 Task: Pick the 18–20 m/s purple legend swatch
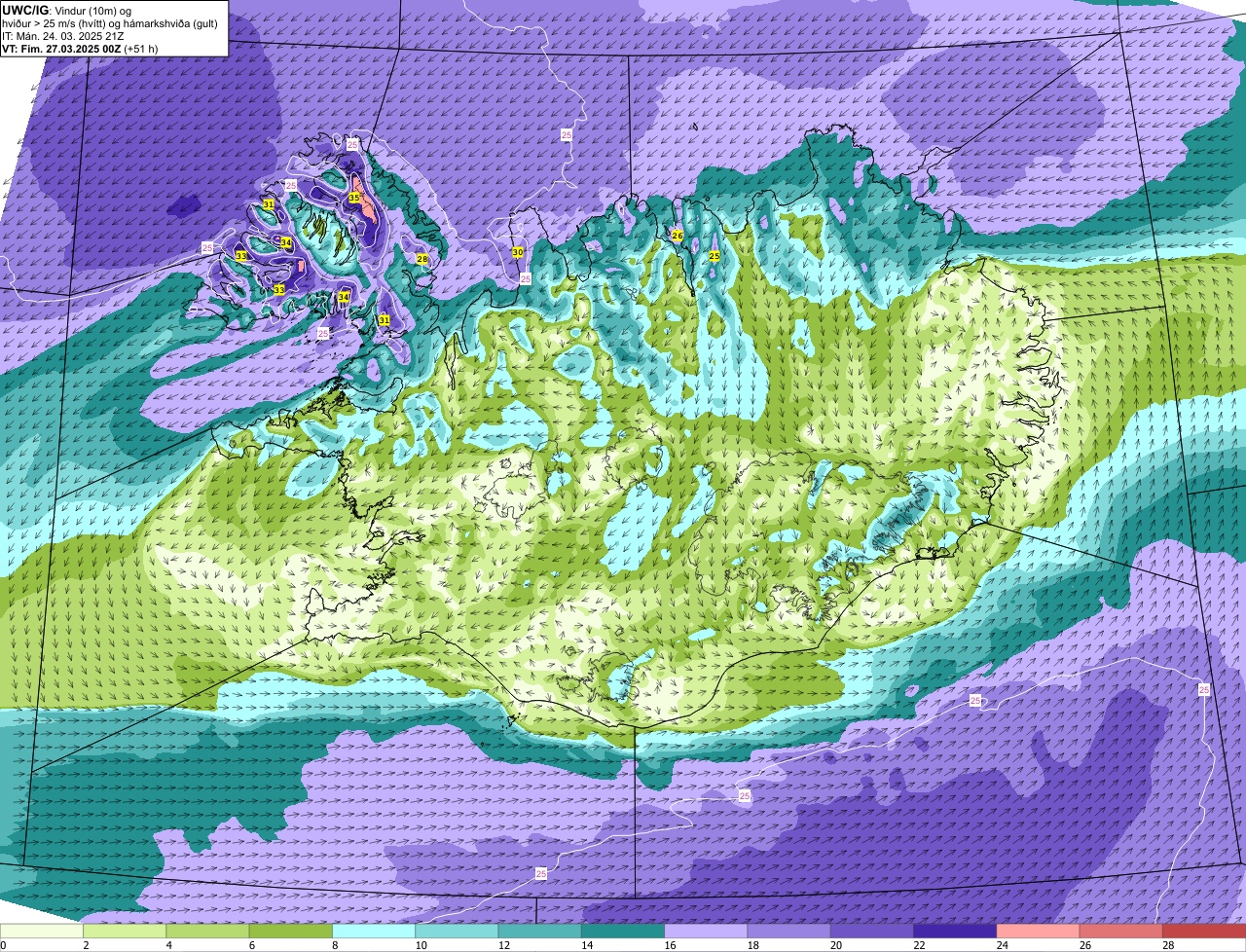coord(789,932)
